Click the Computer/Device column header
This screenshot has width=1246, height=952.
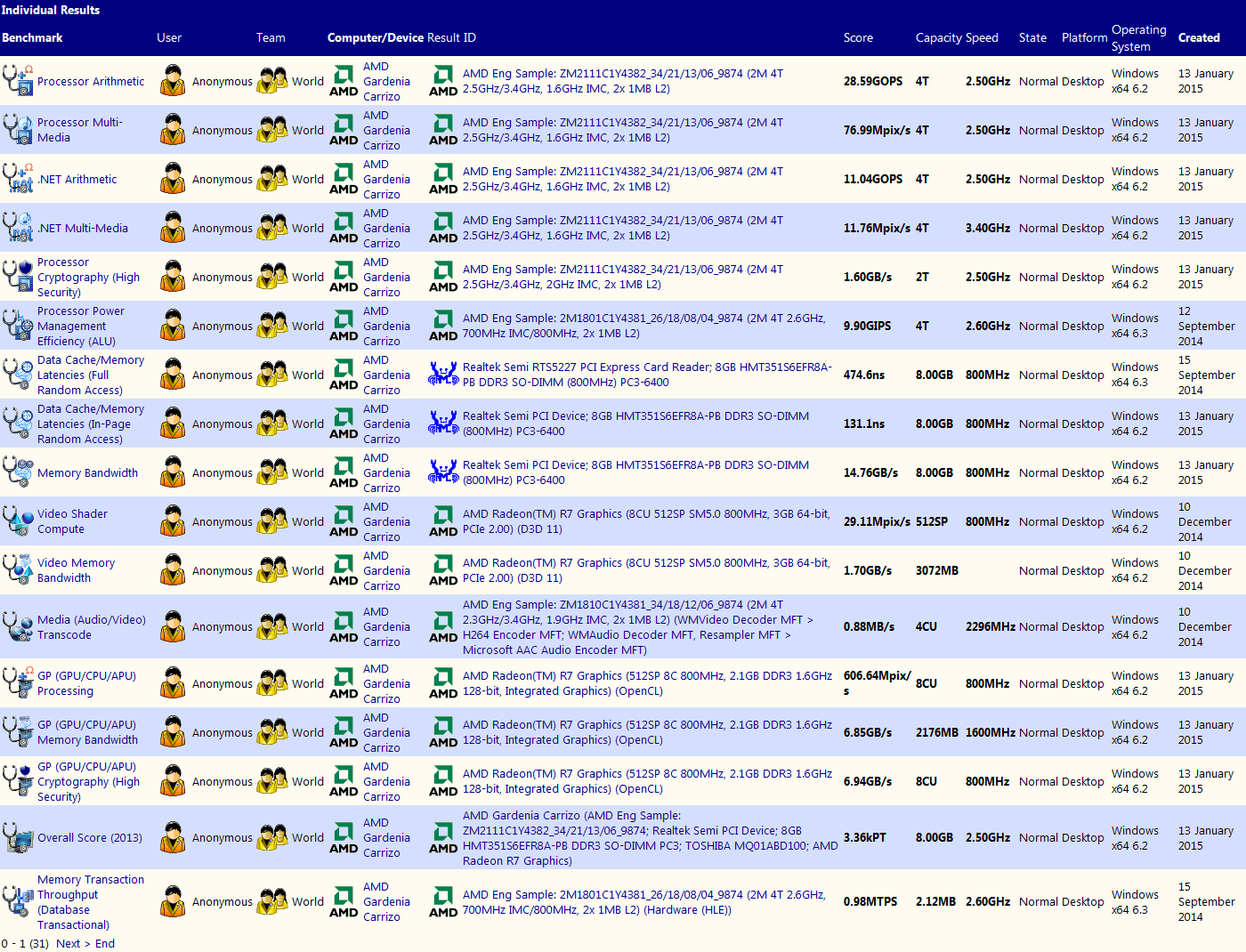(x=376, y=37)
